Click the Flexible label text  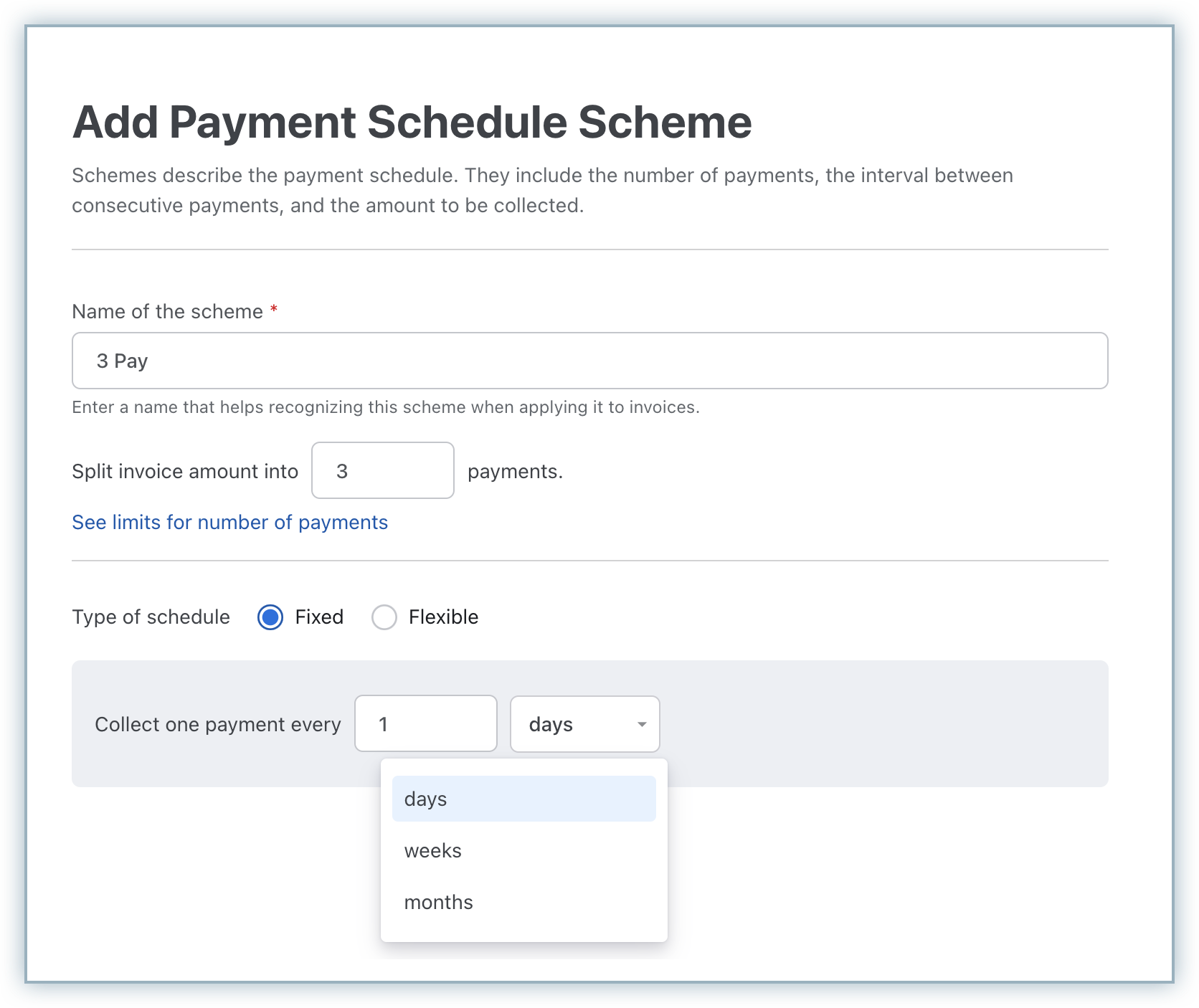[x=443, y=617]
